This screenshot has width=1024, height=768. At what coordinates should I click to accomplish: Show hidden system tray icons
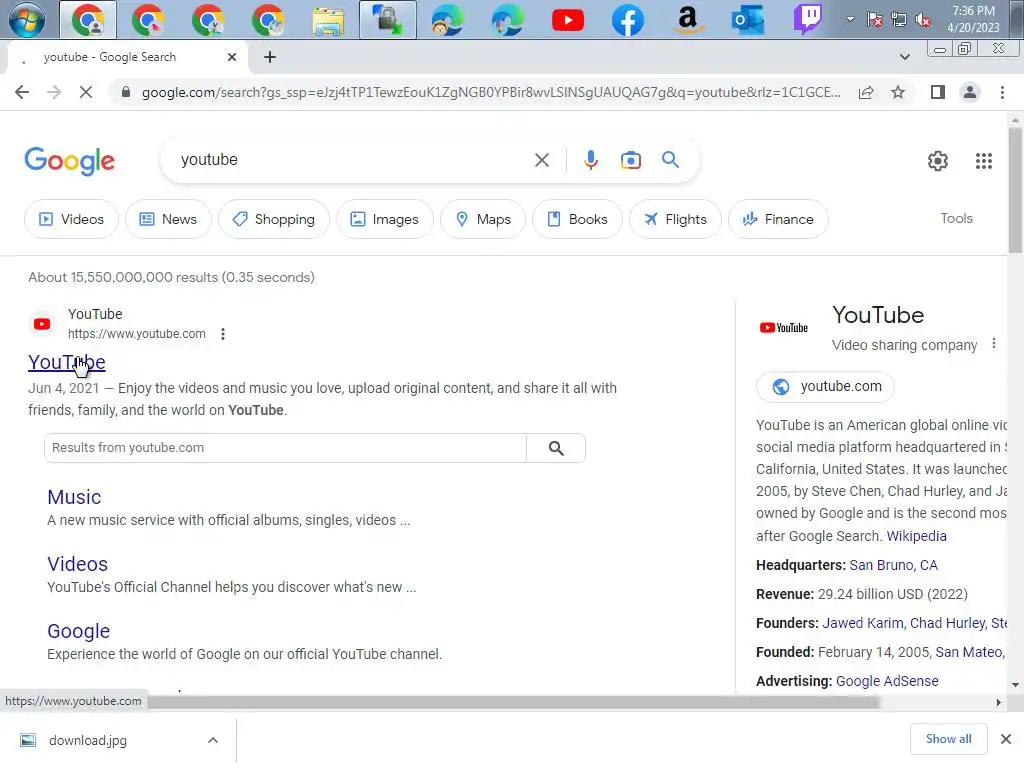(850, 19)
